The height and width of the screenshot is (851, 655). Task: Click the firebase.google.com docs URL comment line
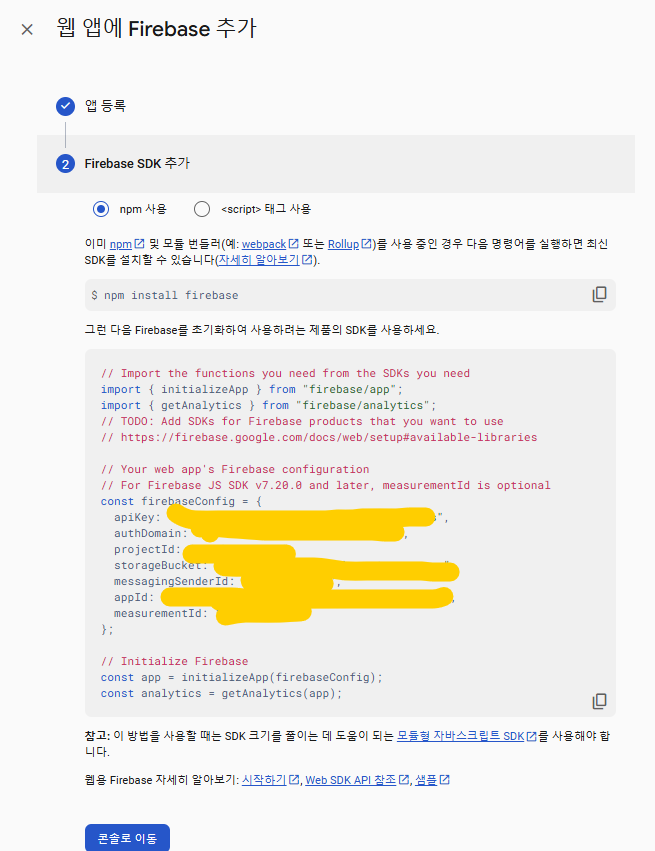point(319,437)
